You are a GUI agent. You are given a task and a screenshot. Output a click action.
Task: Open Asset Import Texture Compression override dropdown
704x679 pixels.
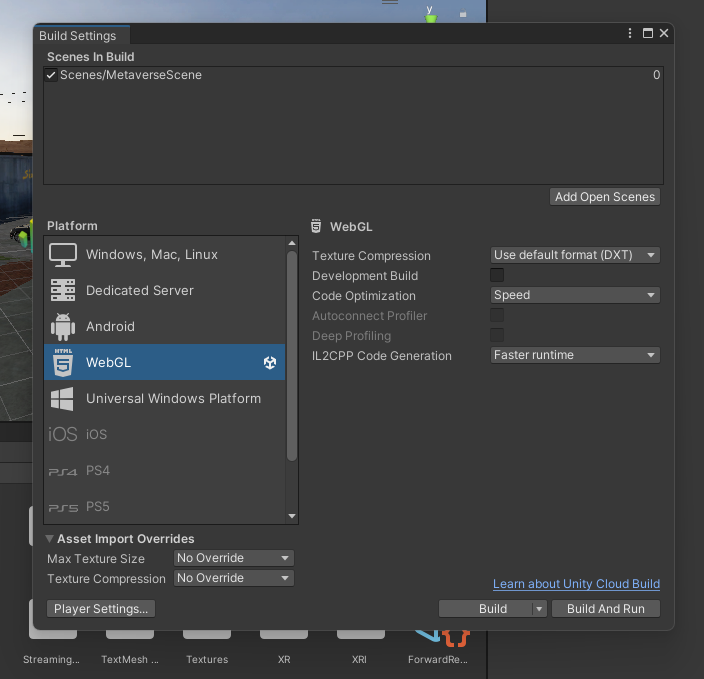234,578
